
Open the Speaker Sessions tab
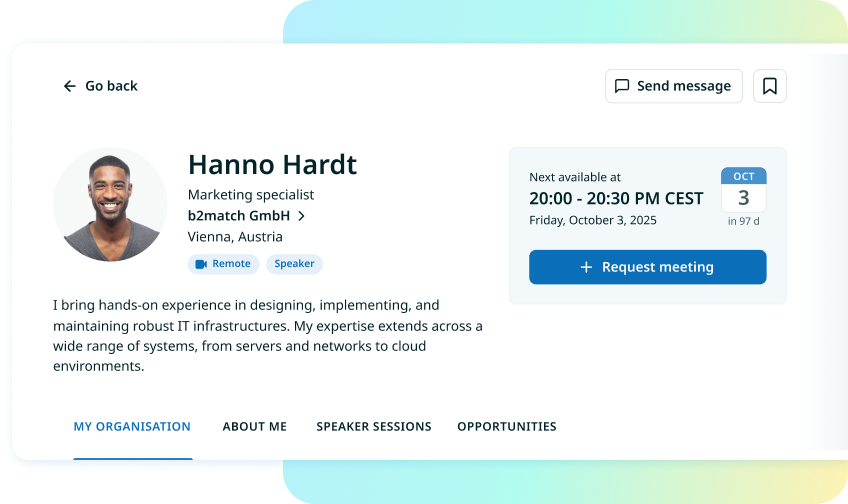click(x=374, y=426)
